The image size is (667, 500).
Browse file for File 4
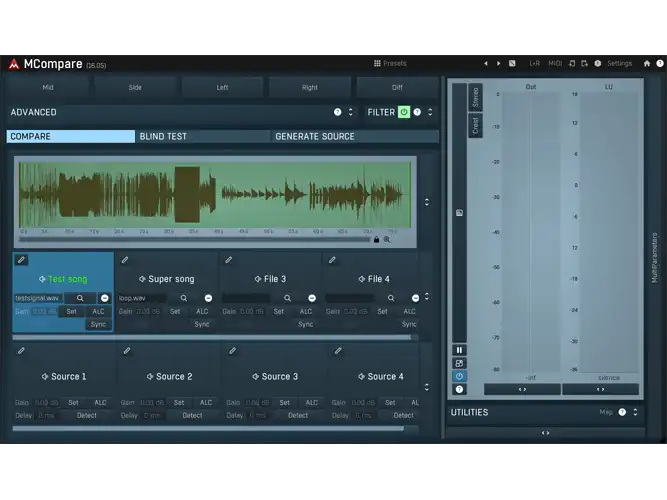pos(391,298)
